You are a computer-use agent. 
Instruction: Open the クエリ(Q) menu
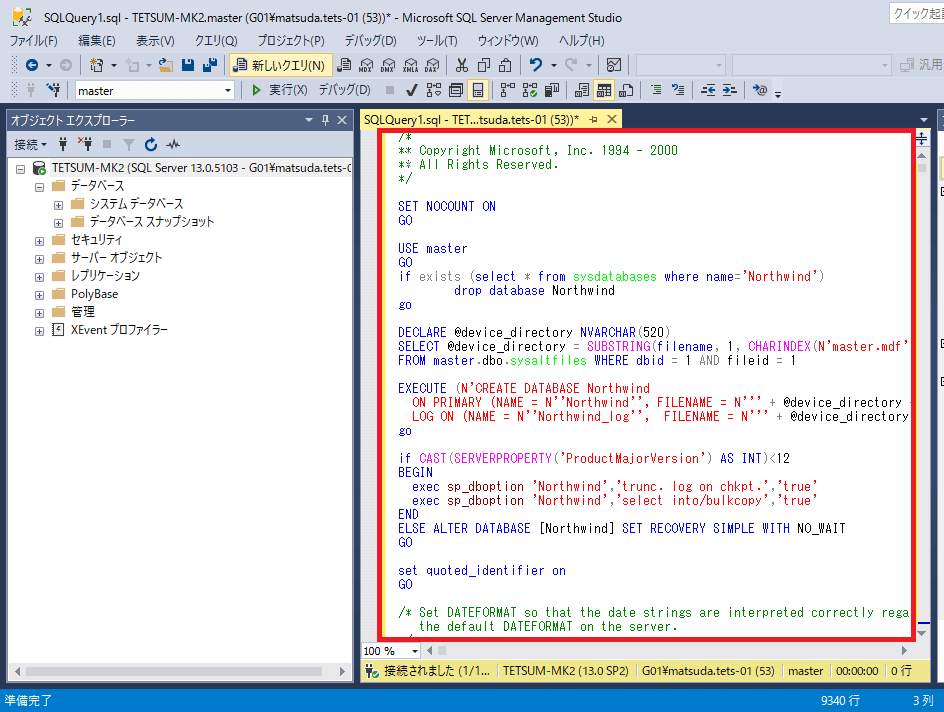click(x=215, y=41)
